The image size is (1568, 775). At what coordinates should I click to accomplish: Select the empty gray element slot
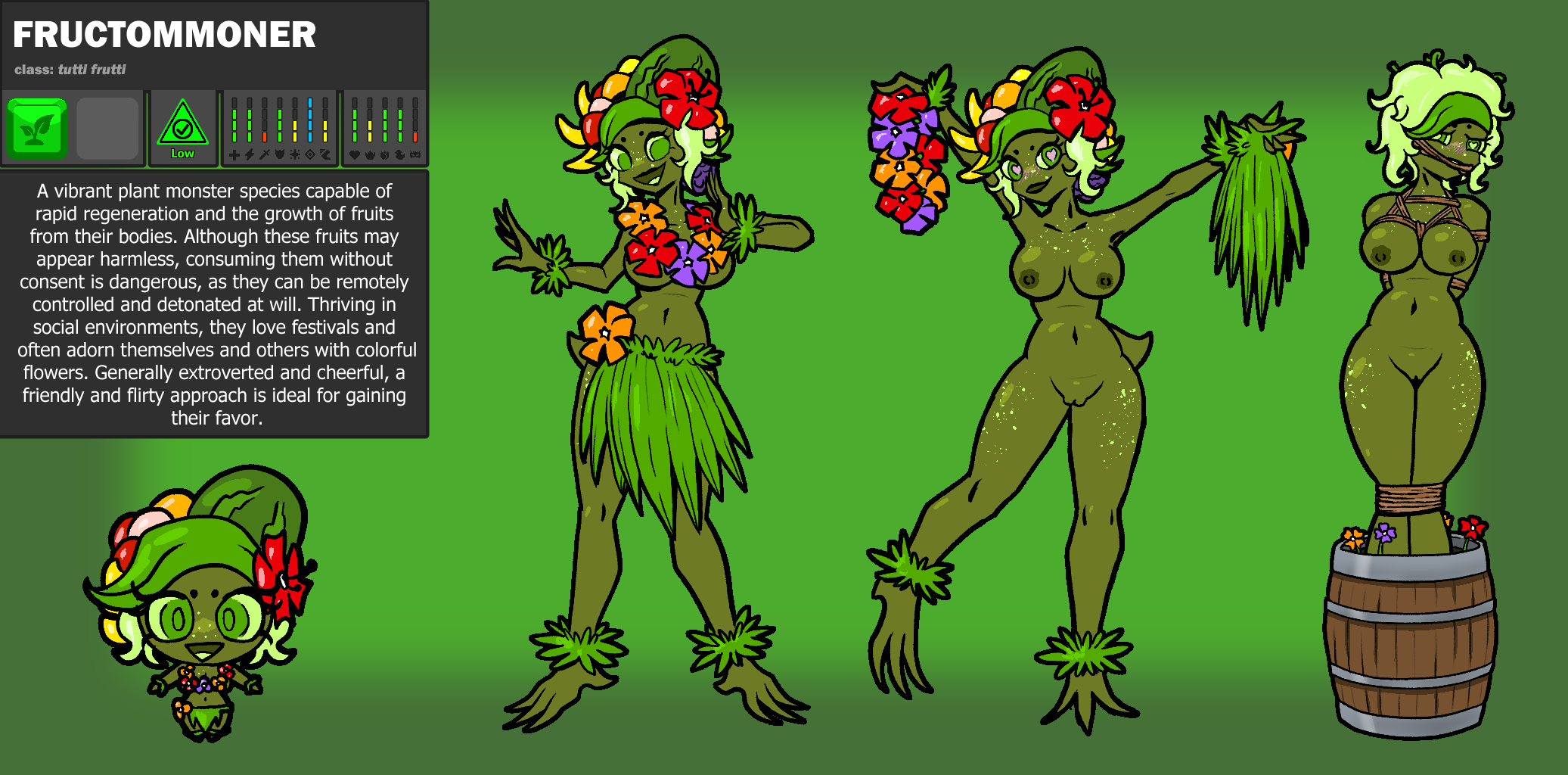(x=107, y=129)
